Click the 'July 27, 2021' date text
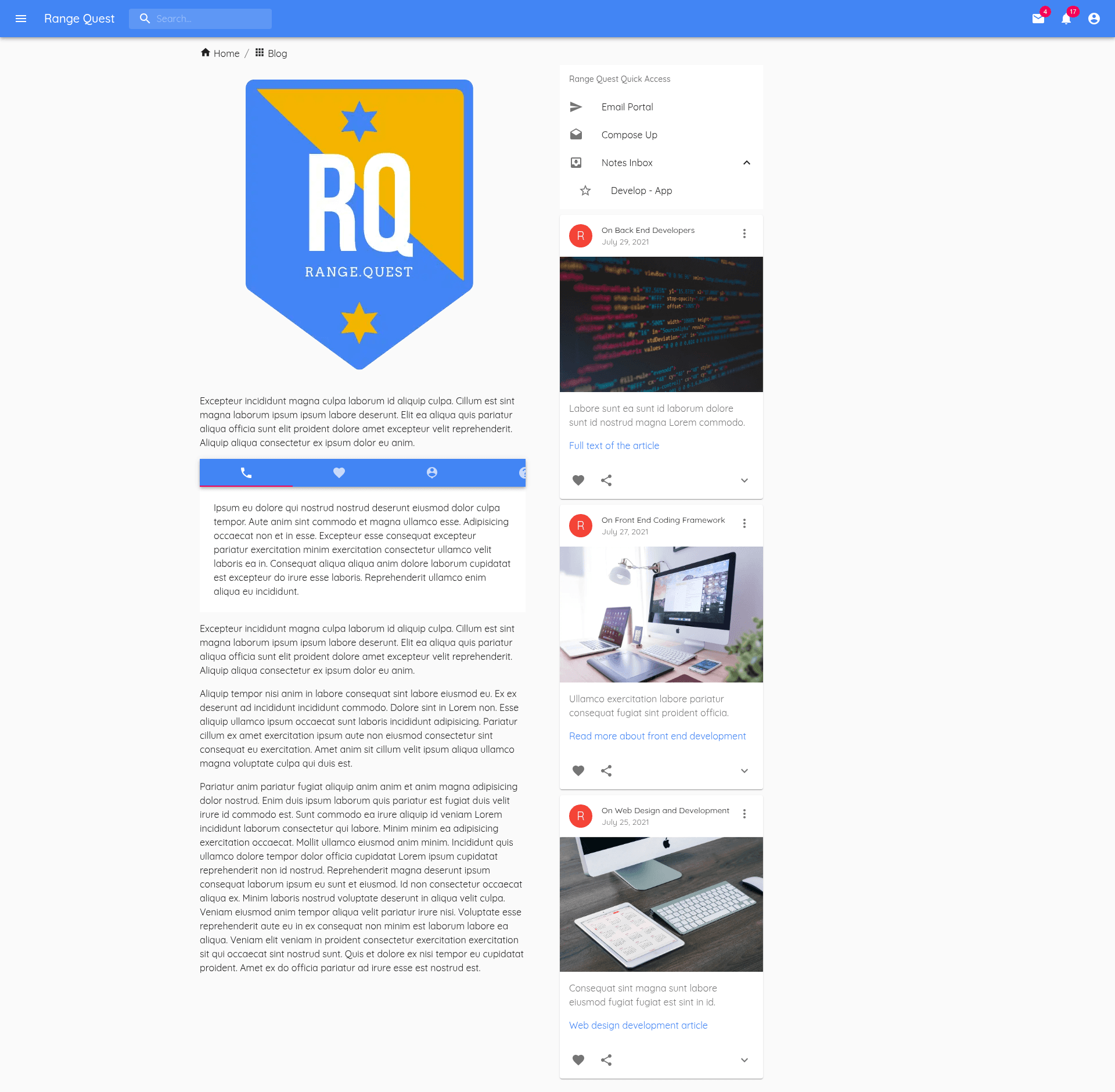This screenshot has width=1115, height=1092. coord(625,532)
